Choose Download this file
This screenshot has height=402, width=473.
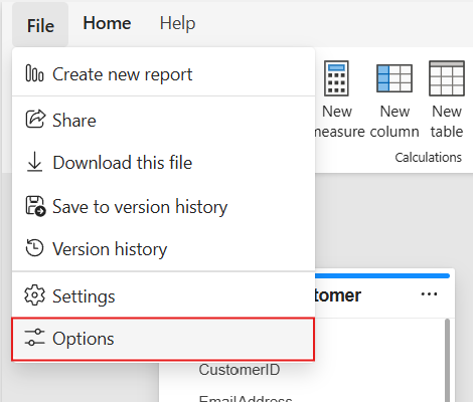click(163, 163)
